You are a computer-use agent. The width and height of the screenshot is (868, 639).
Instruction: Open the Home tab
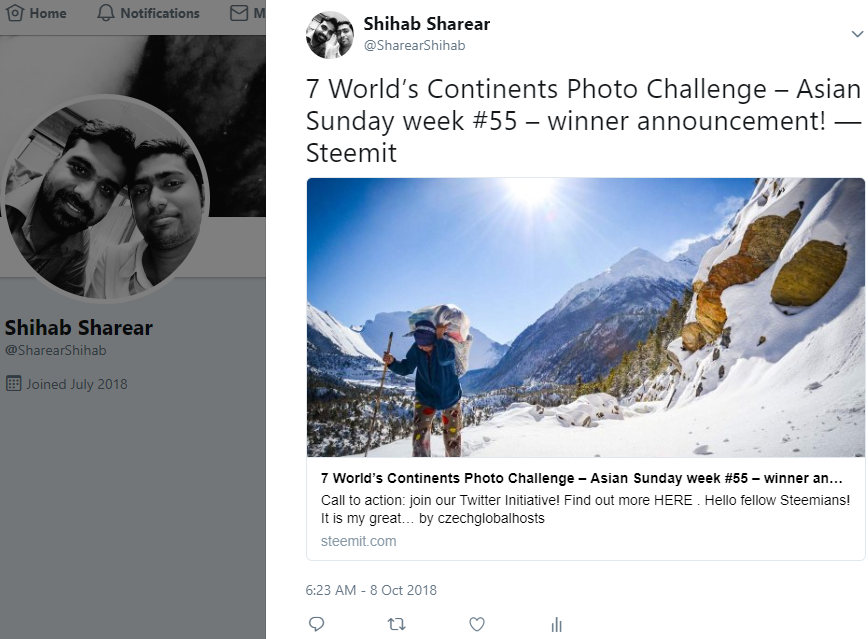pos(36,13)
